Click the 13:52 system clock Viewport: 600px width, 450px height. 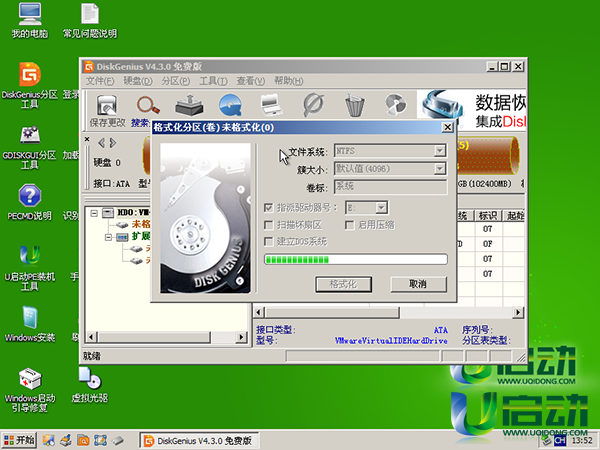click(x=582, y=440)
